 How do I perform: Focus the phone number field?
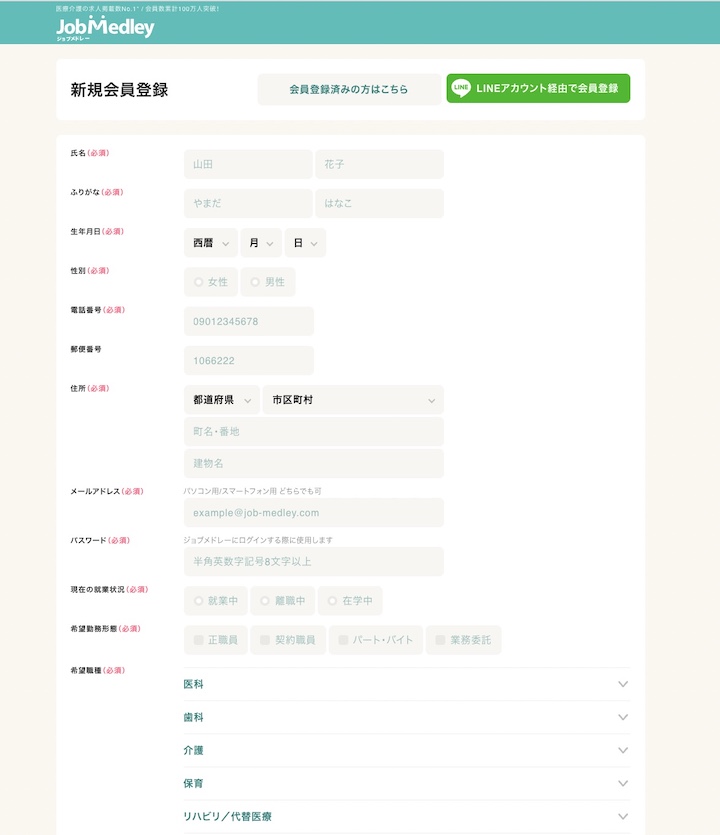tap(248, 322)
